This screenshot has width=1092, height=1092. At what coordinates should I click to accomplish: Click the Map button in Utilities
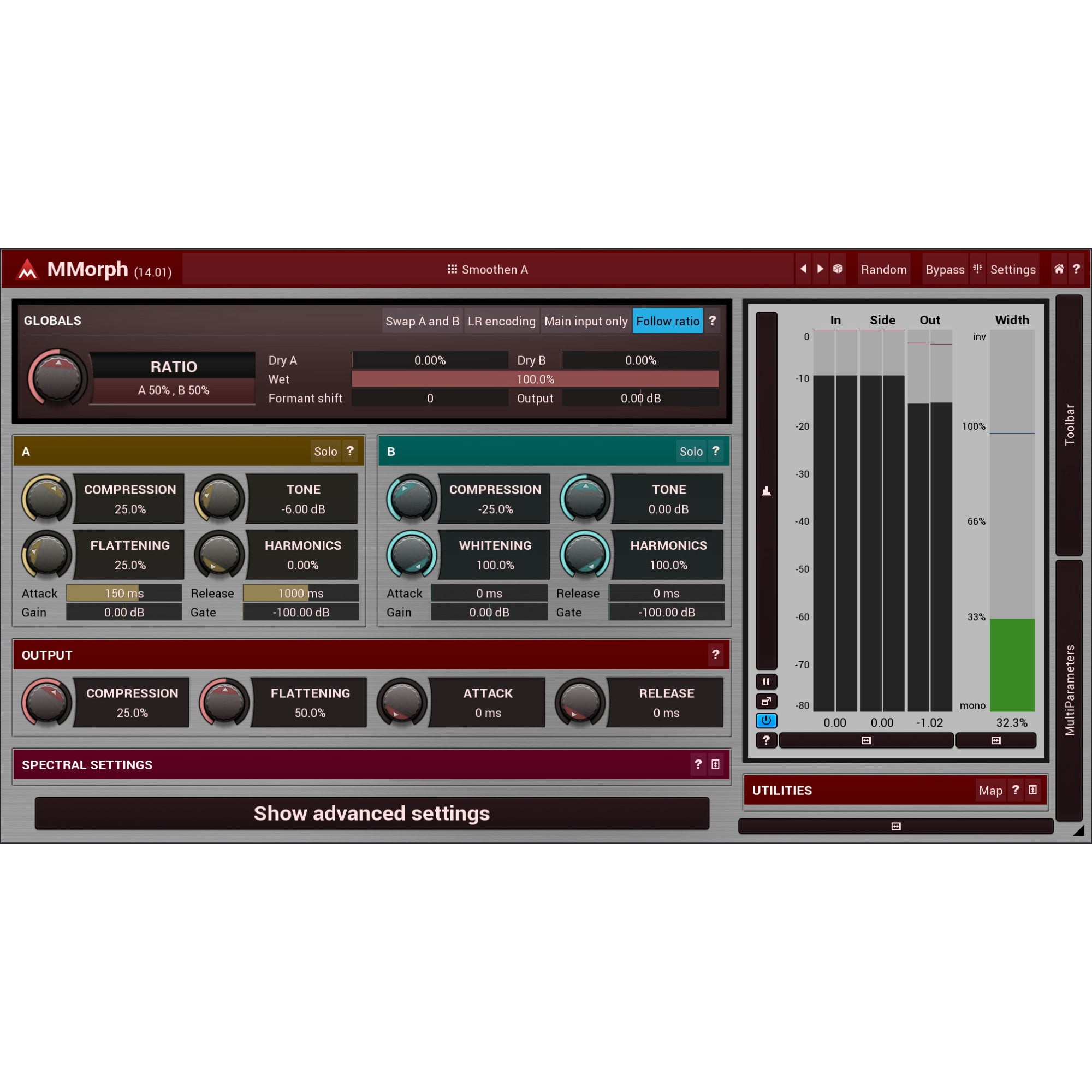990,790
